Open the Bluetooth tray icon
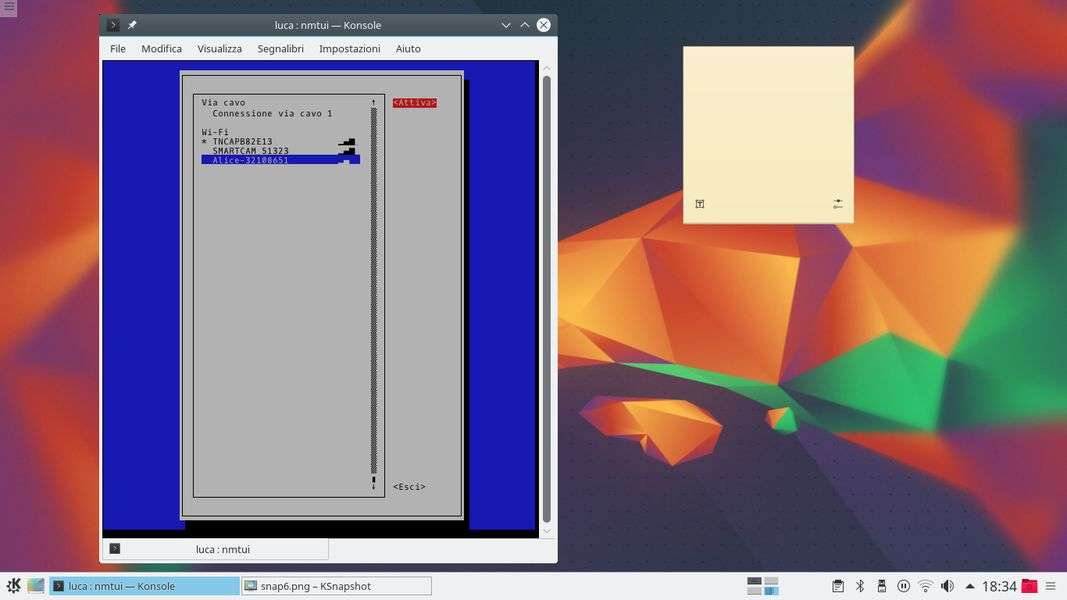 [859, 586]
